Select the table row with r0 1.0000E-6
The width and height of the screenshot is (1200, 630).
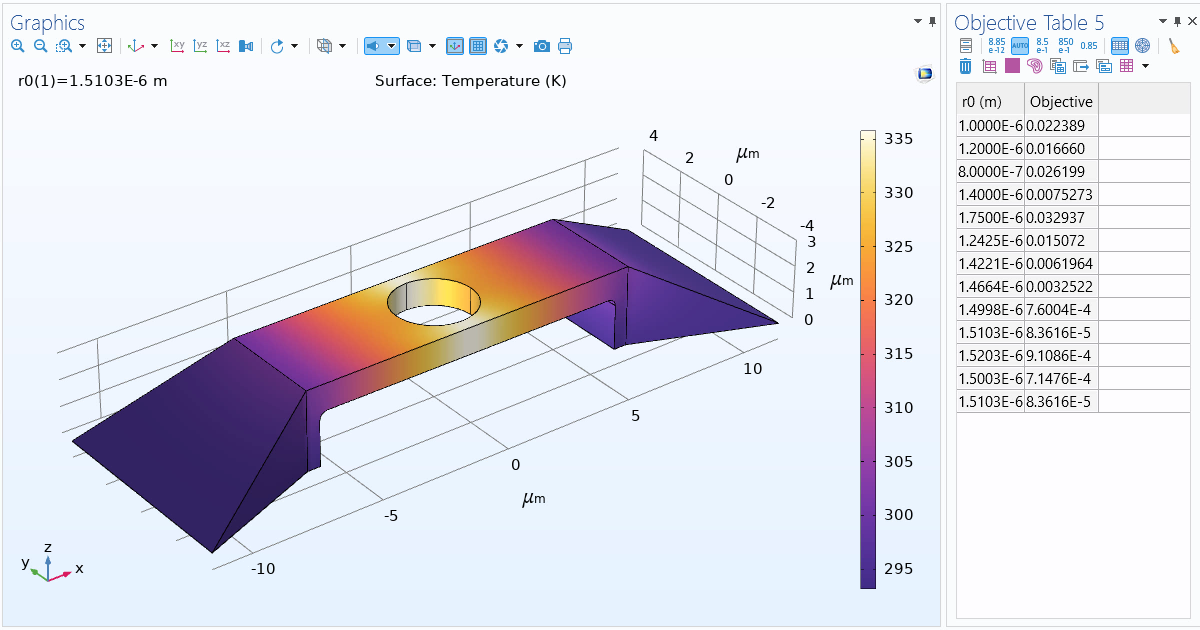990,123
